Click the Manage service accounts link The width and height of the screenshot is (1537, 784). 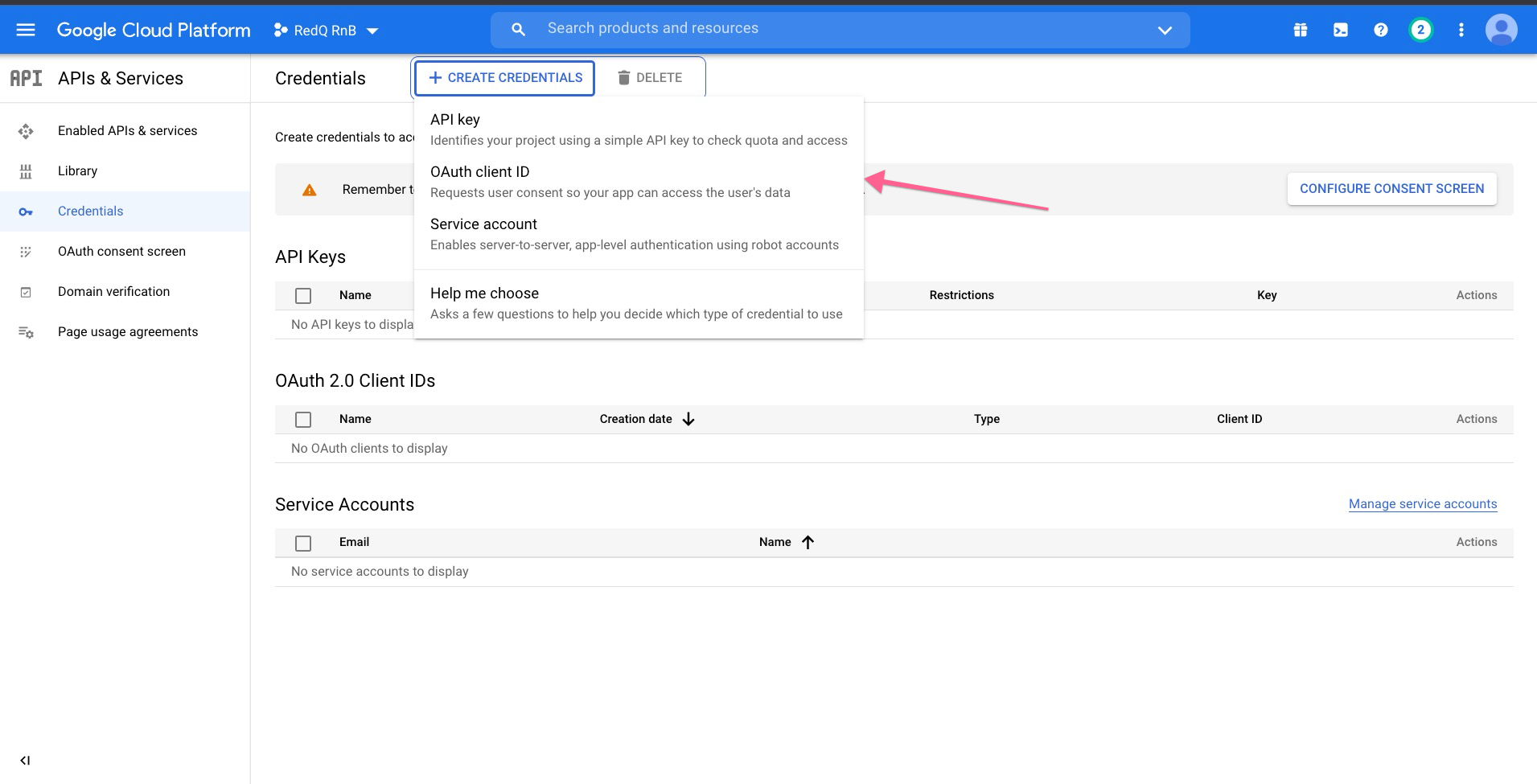click(x=1423, y=504)
